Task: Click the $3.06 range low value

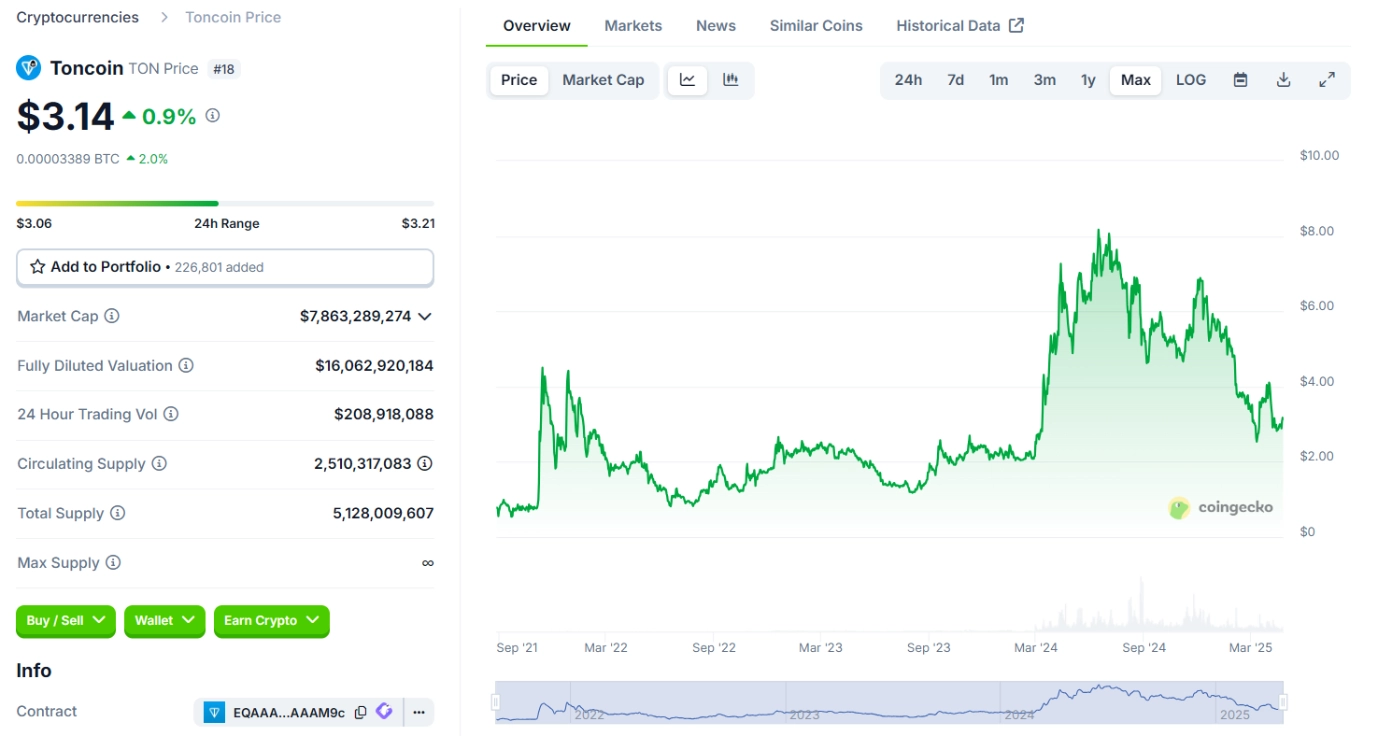Action: pyautogui.click(x=33, y=224)
